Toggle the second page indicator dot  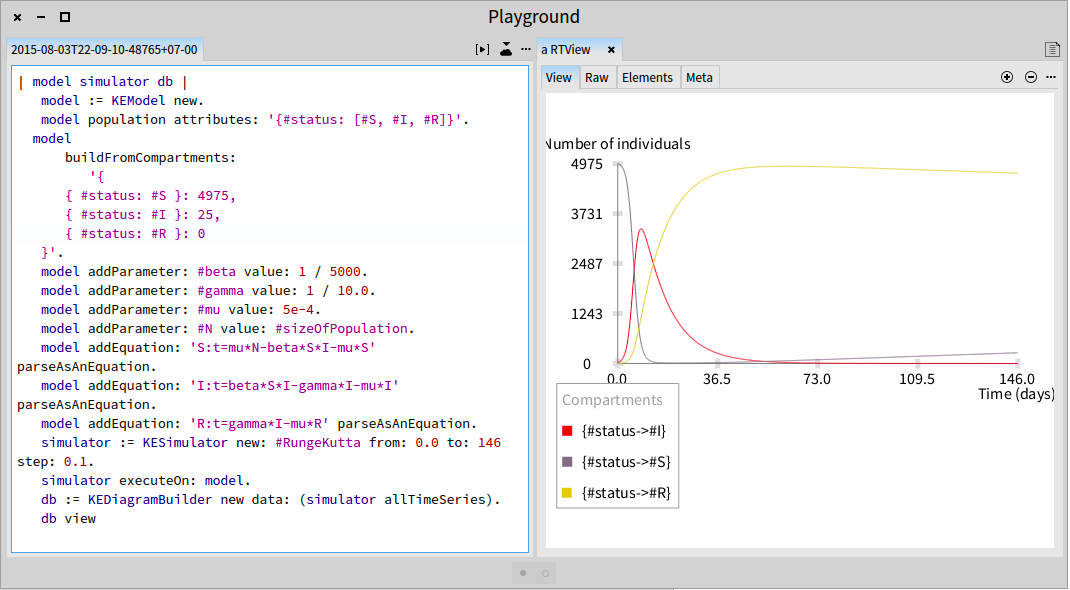[x=545, y=573]
